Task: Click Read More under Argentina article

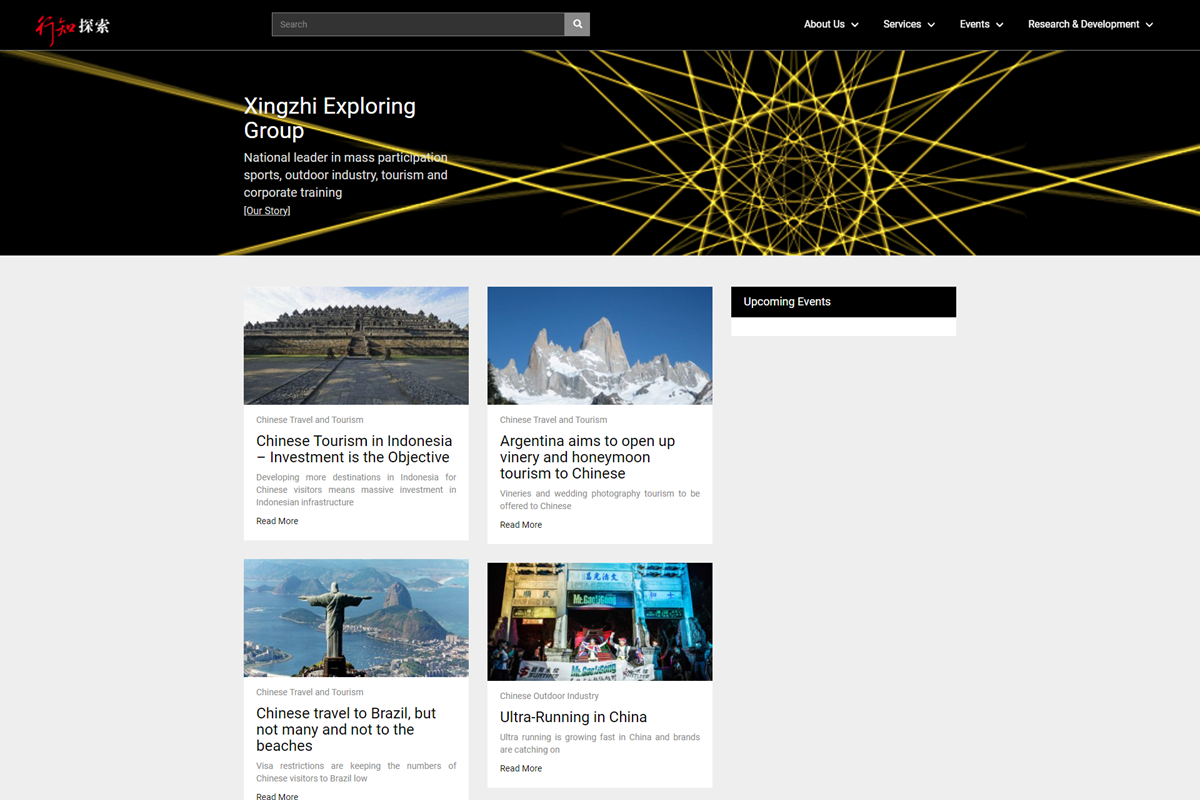Action: [521, 525]
